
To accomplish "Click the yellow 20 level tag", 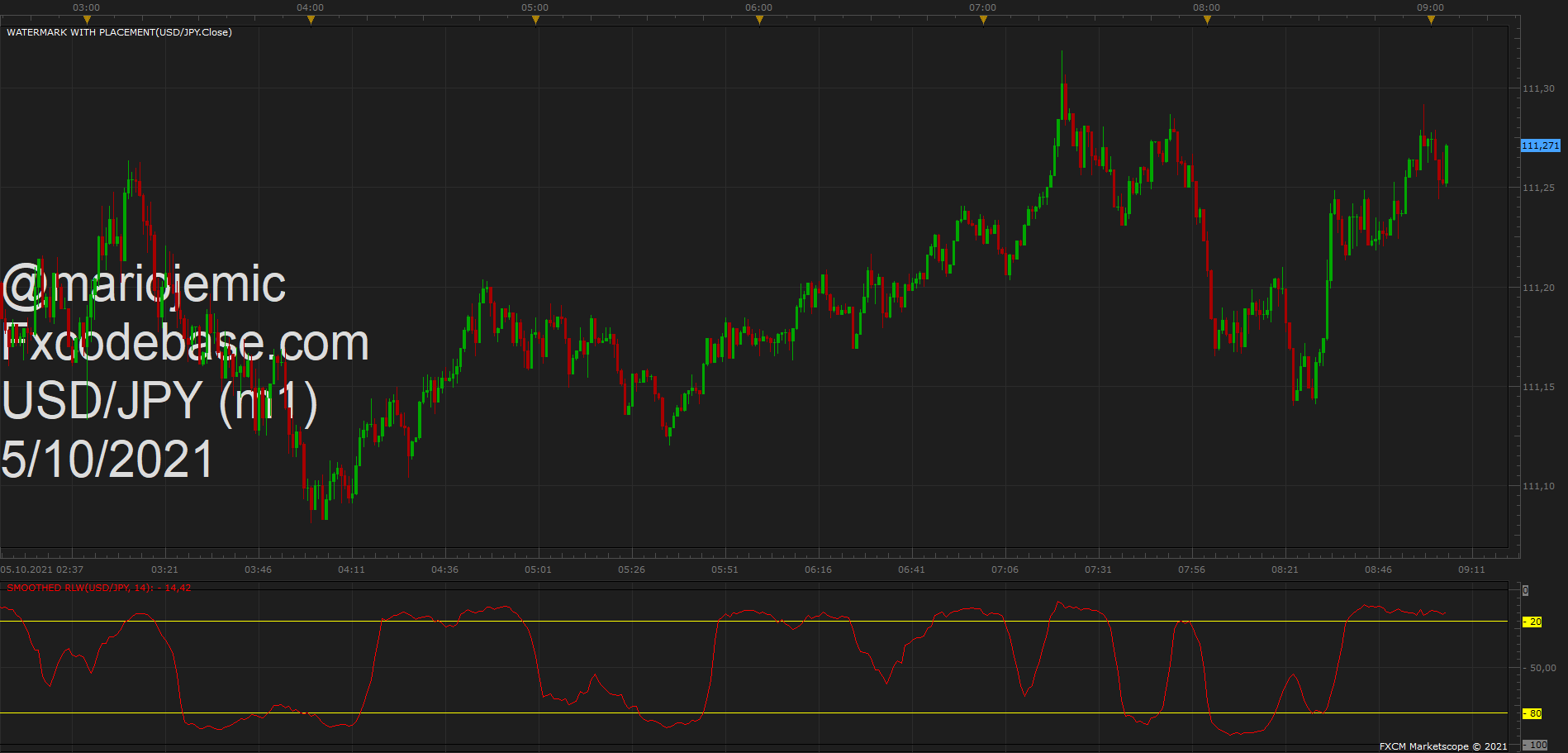I will coord(1532,622).
